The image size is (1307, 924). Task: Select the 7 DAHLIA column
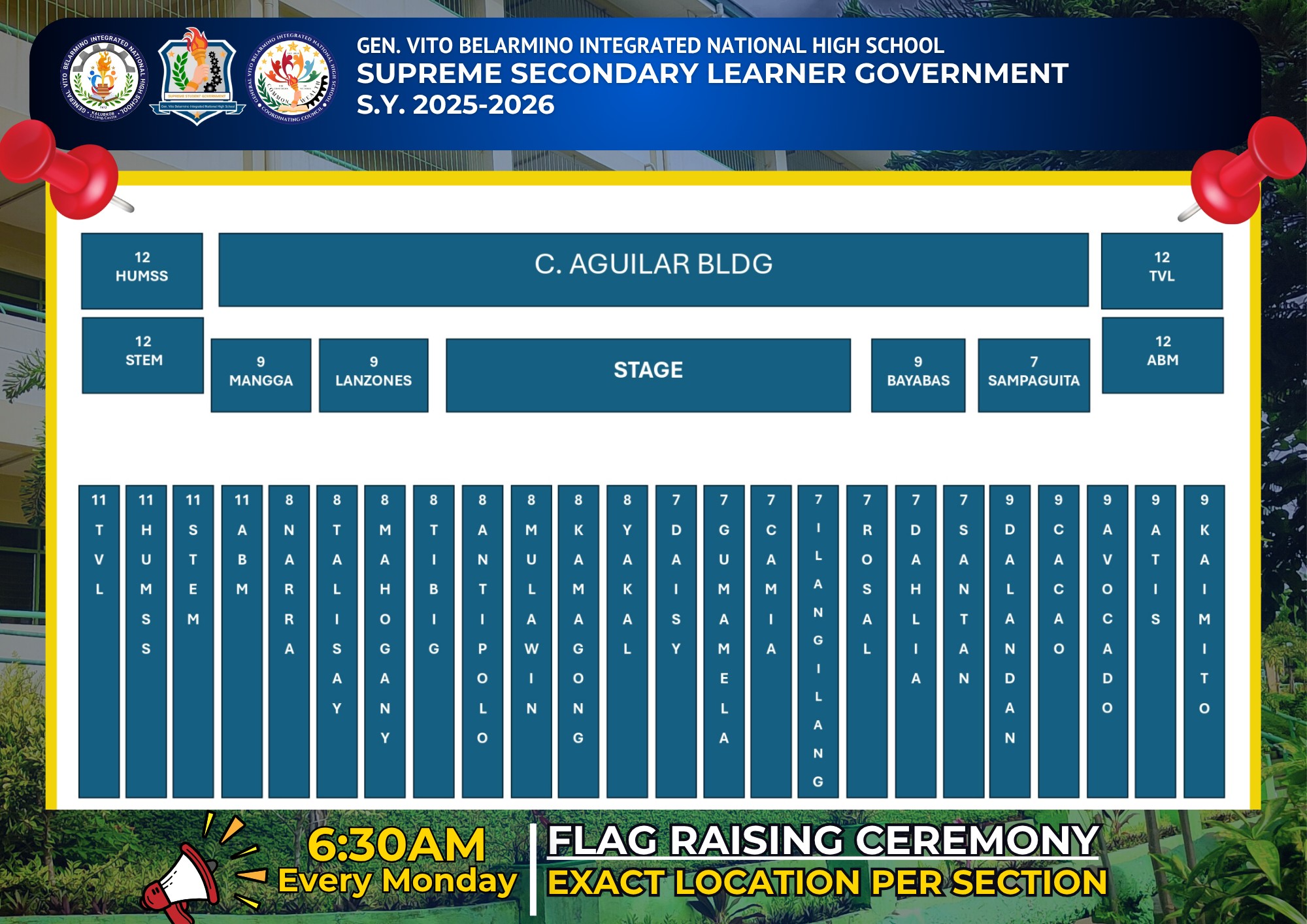tap(916, 641)
